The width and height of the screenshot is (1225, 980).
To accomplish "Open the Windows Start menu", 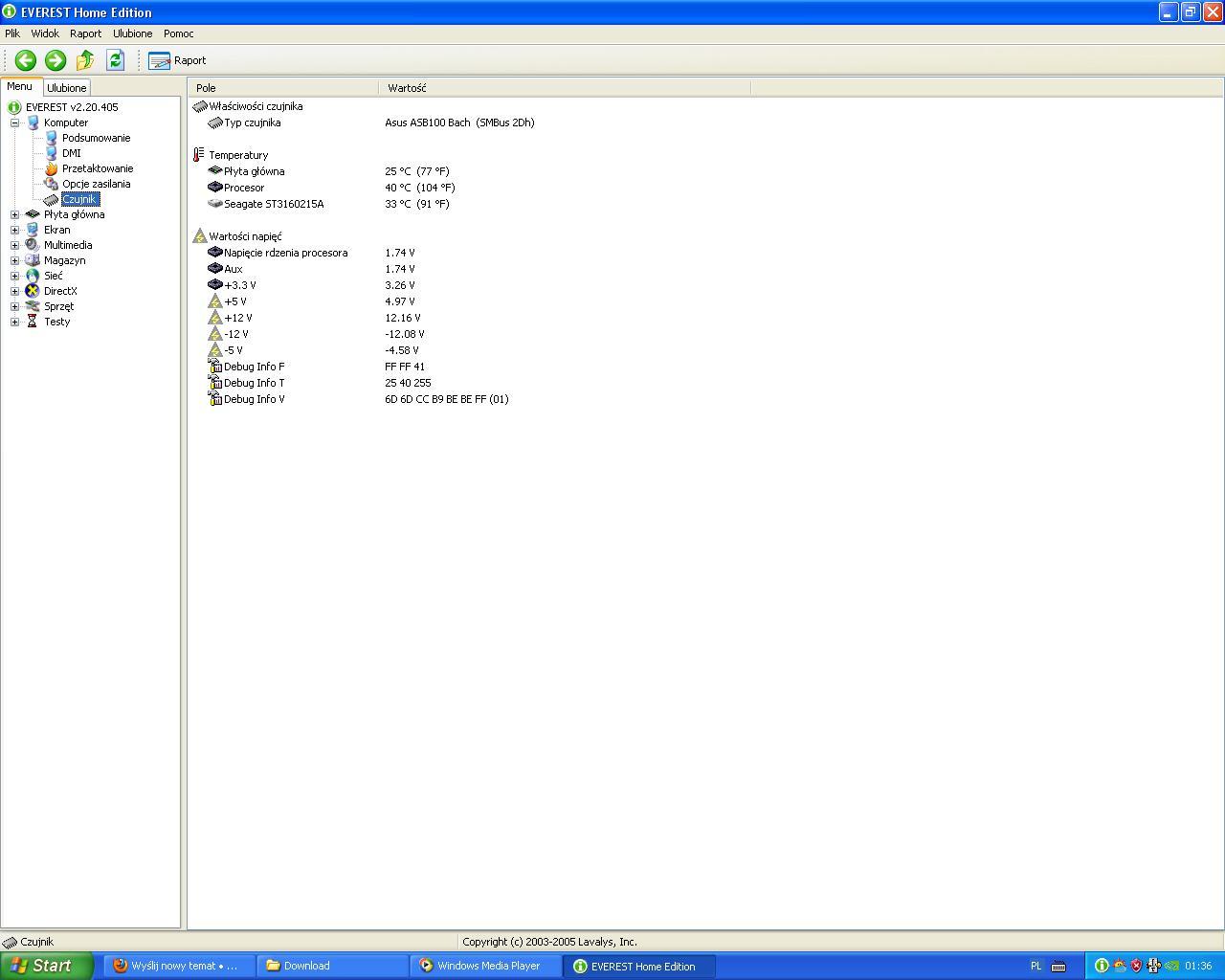I will [47, 966].
